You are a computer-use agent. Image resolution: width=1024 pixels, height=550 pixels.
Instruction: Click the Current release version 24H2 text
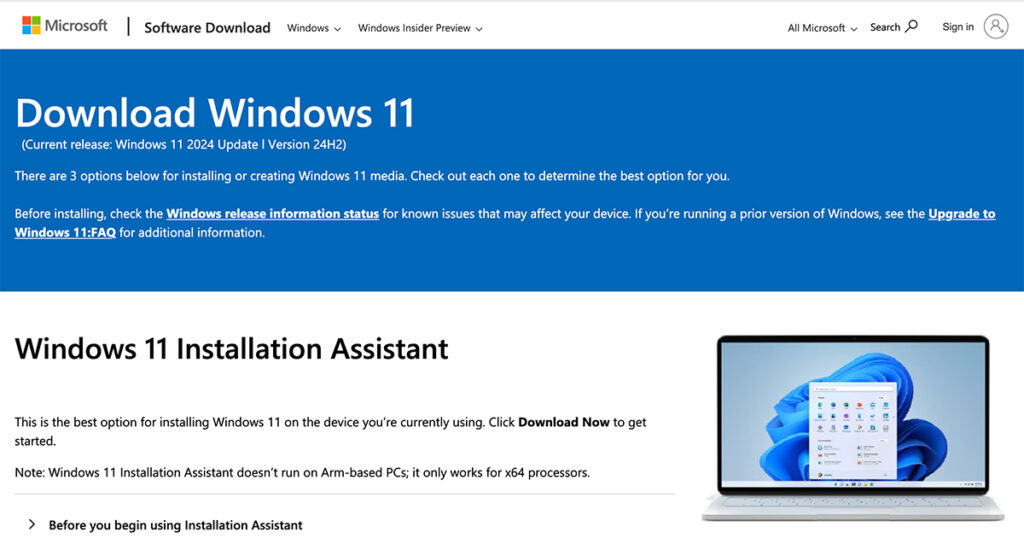point(184,145)
